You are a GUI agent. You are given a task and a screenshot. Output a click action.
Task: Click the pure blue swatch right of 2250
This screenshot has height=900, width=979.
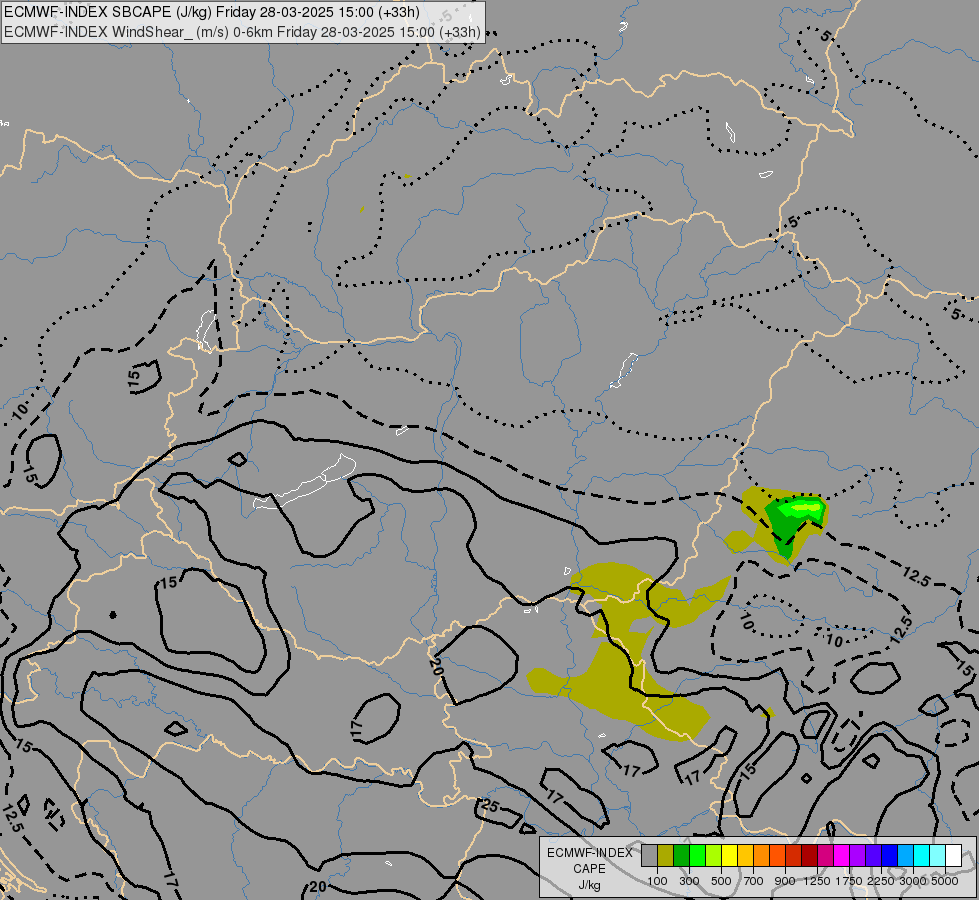[889, 855]
